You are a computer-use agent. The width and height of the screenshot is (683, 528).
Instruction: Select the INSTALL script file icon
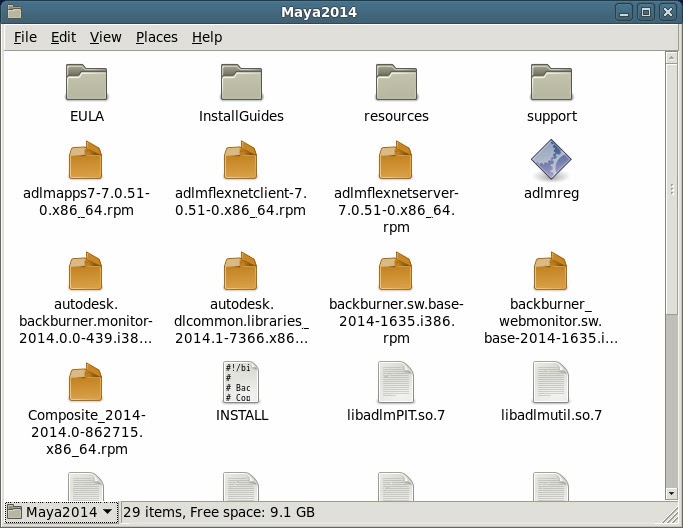point(241,382)
